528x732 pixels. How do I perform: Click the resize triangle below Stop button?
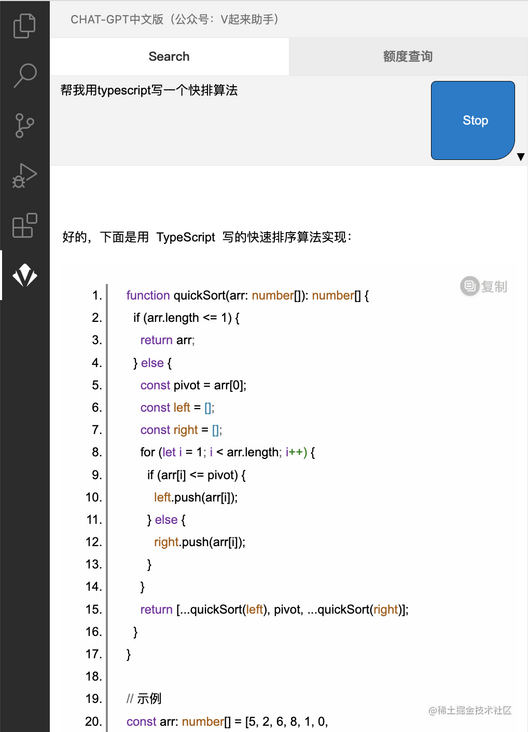pos(521,157)
